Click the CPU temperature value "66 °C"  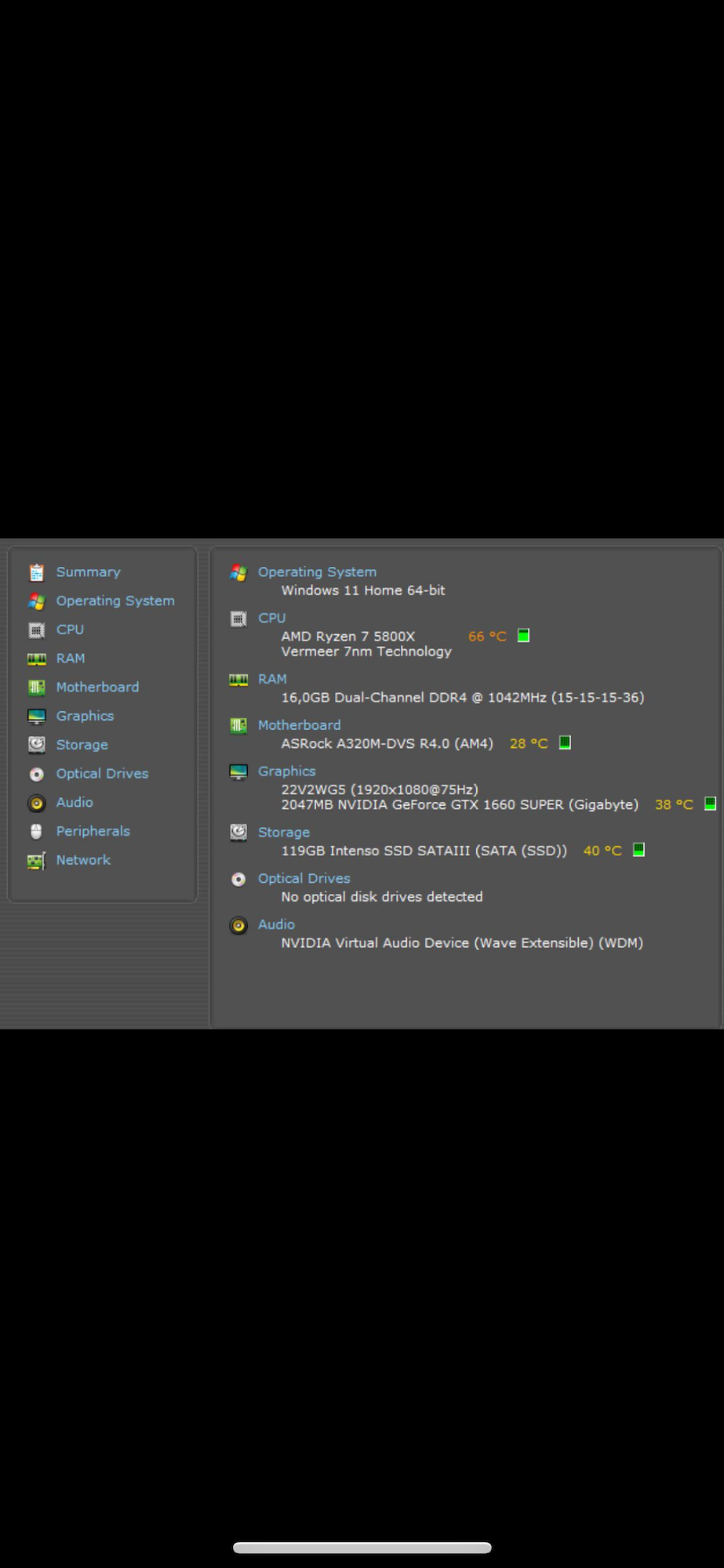(487, 637)
